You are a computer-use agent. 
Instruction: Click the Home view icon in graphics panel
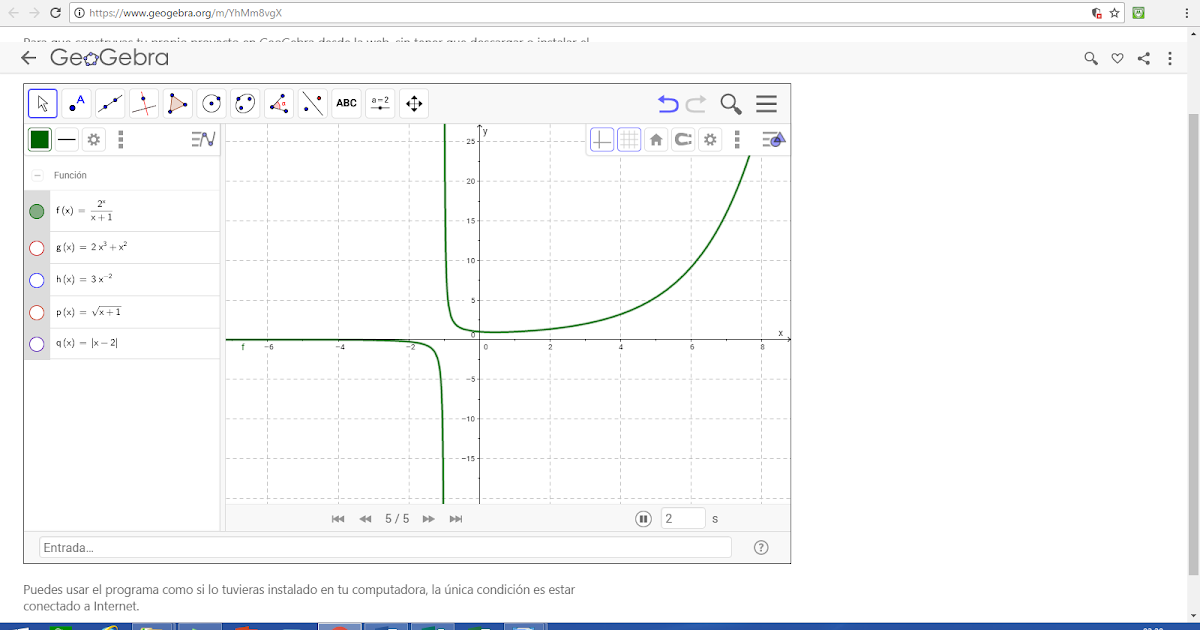pyautogui.click(x=656, y=139)
